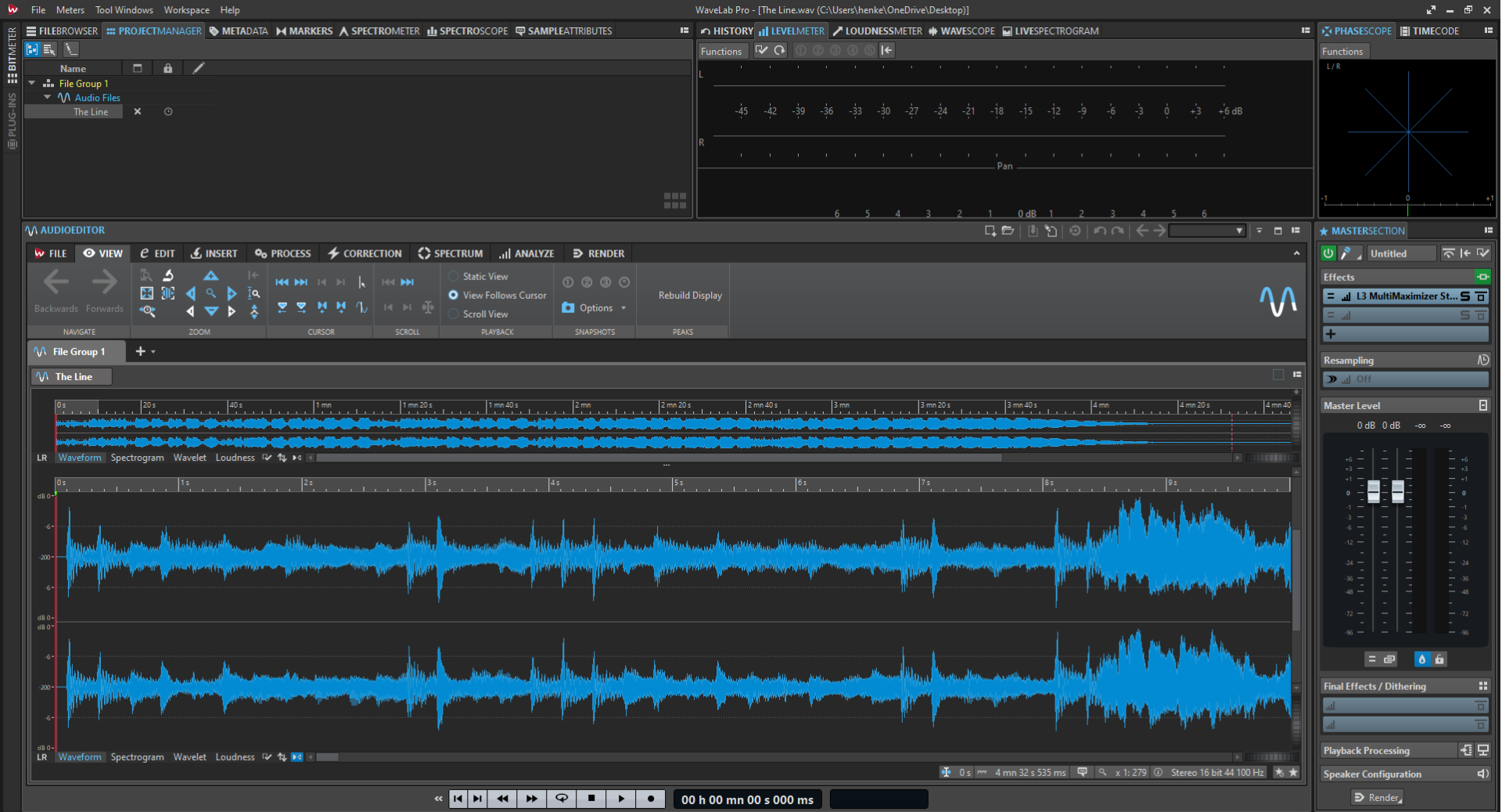The image size is (1502, 812).
Task: Switch to the LOUDNESSMETER tab
Action: [x=877, y=31]
